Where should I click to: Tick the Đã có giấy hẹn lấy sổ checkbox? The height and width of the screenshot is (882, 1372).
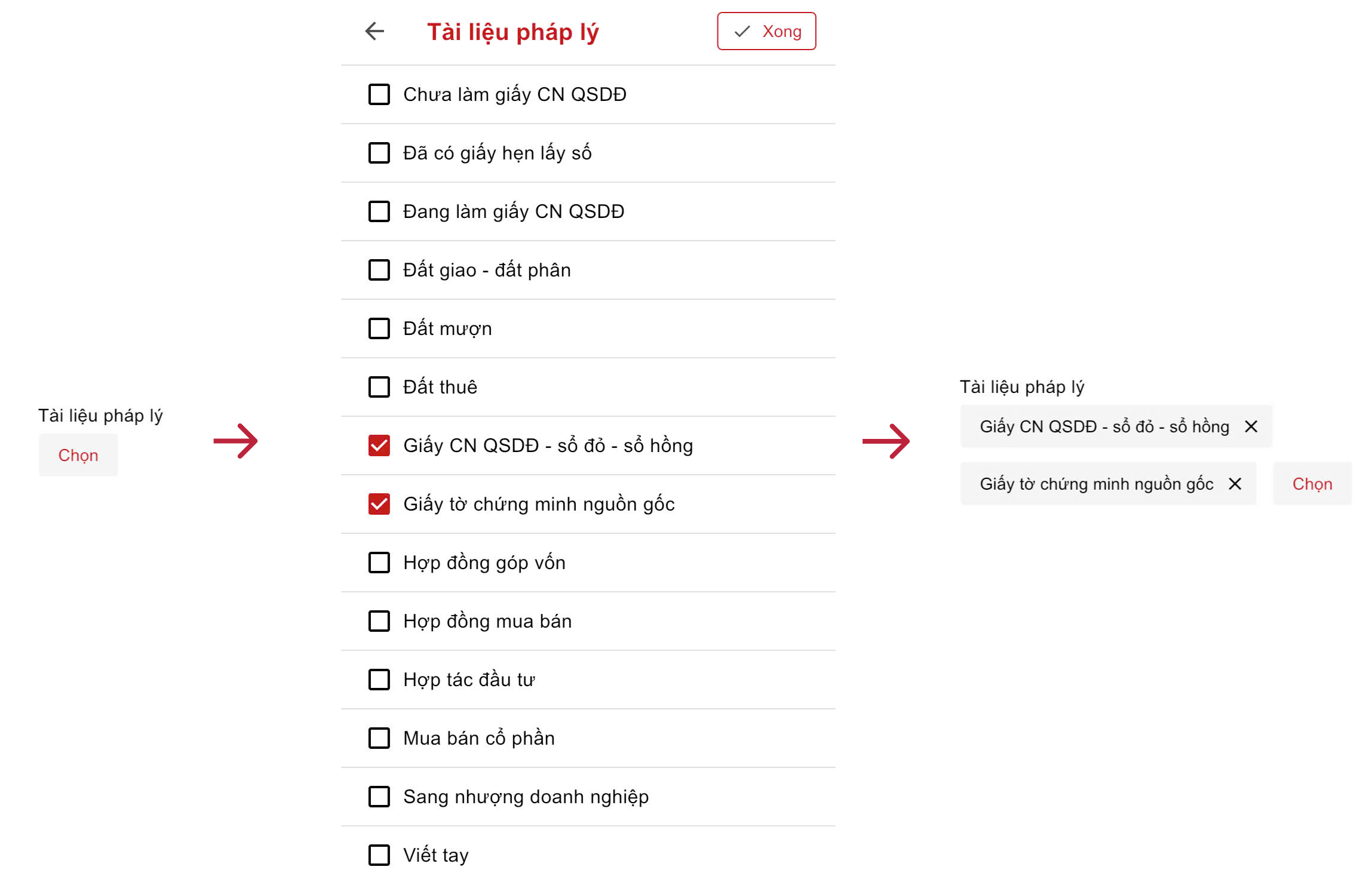[x=379, y=153]
